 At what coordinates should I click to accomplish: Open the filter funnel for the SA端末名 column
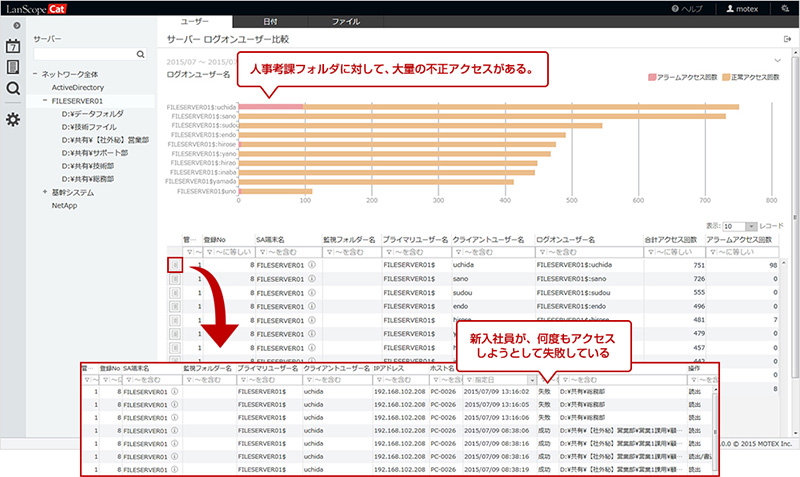pos(262,252)
